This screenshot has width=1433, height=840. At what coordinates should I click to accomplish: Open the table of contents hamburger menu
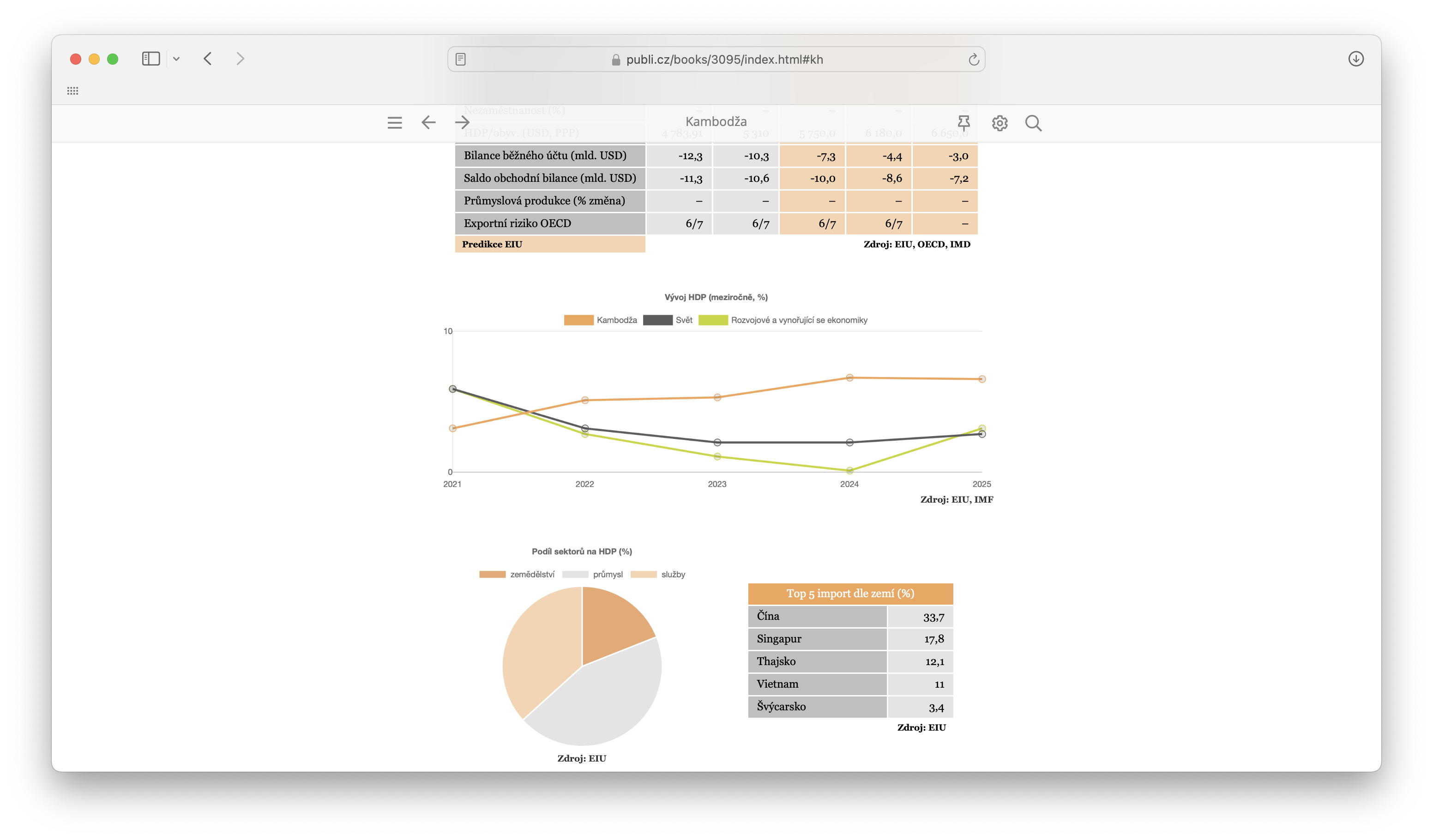395,123
